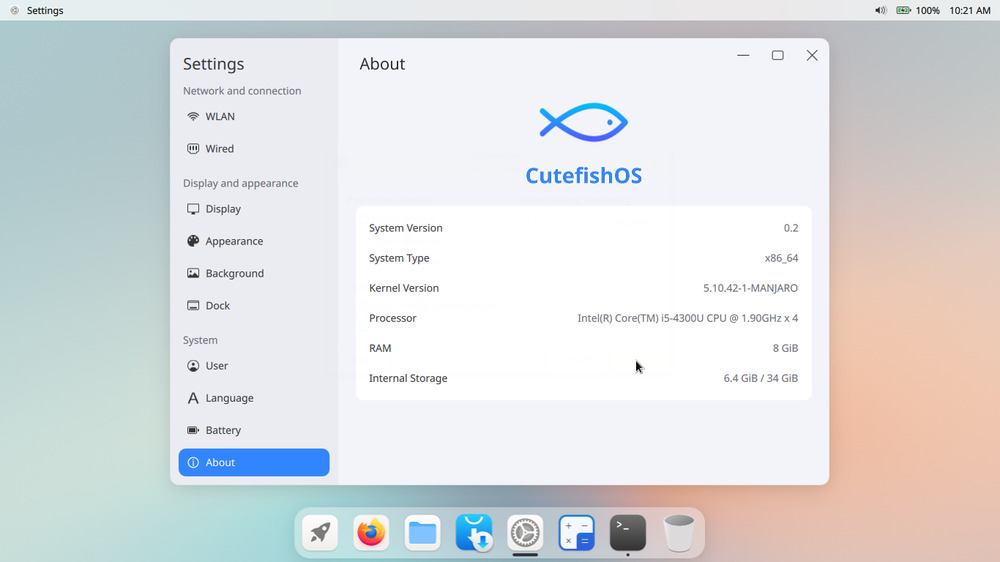Screen dimensions: 1000x562
Task: Click the Internal Storage label
Action: [x=408, y=378]
